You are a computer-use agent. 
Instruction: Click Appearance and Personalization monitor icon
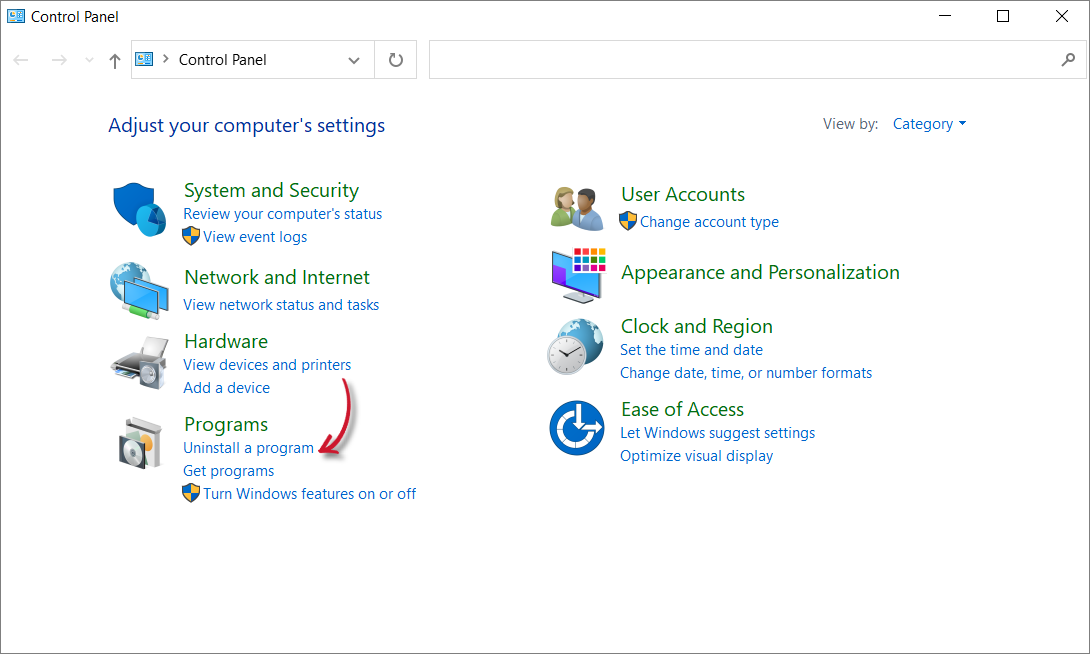coord(578,275)
